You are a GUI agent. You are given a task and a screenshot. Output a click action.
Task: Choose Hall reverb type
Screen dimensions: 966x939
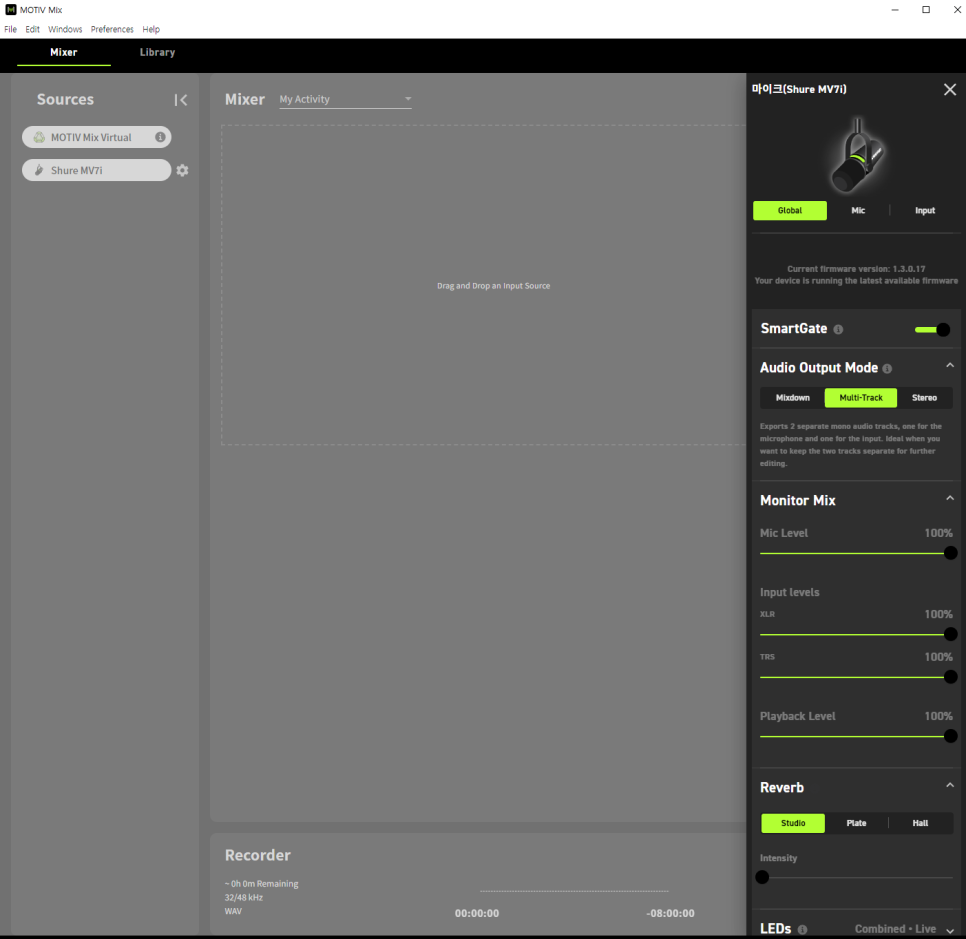pyautogui.click(x=920, y=823)
